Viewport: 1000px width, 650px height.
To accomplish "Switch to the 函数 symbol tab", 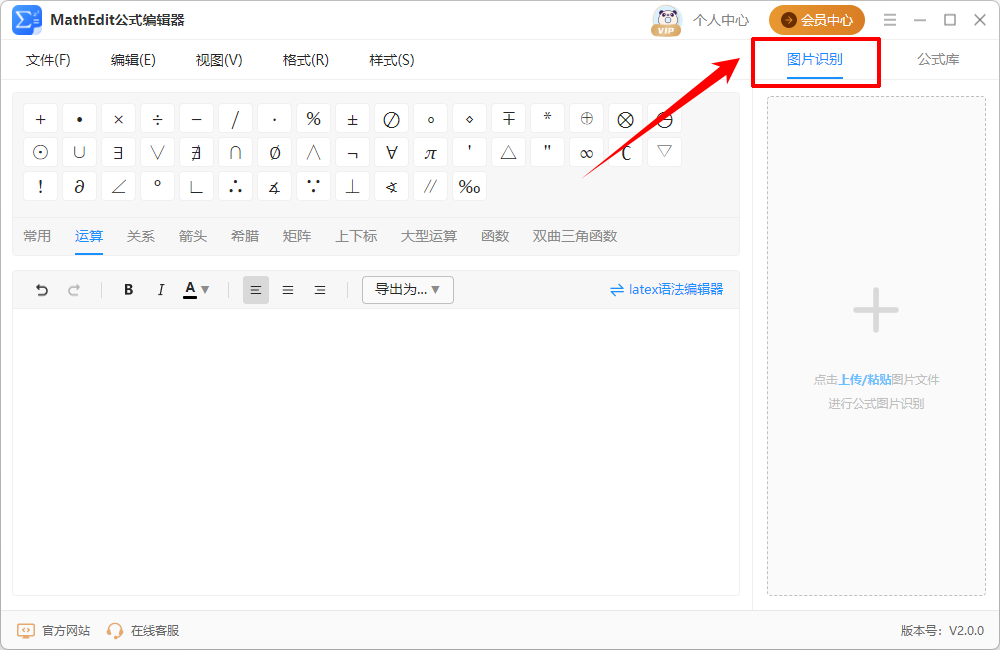I will pos(495,236).
